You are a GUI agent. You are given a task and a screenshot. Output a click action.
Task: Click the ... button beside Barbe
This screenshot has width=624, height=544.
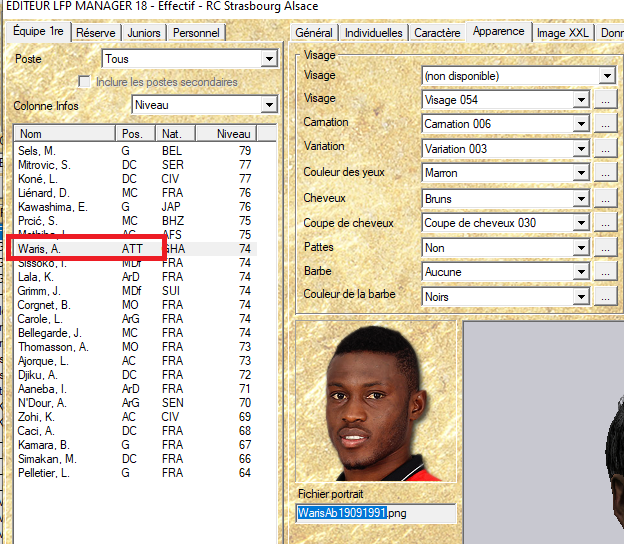click(x=605, y=272)
